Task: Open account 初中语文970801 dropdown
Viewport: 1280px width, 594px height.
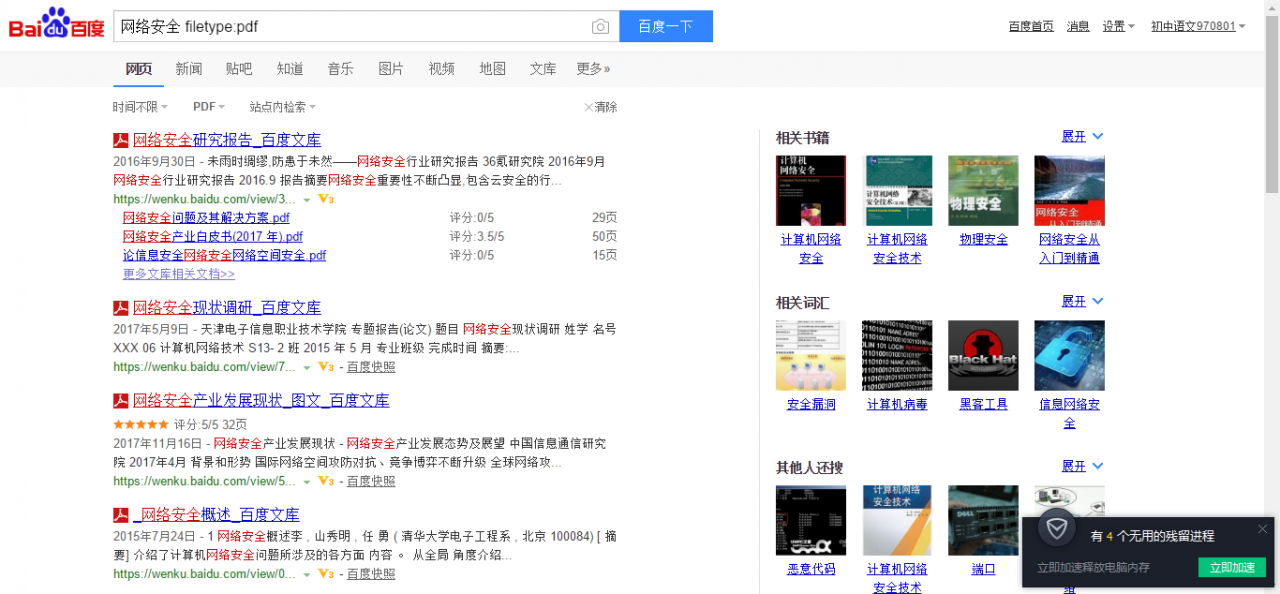Action: click(x=1198, y=26)
